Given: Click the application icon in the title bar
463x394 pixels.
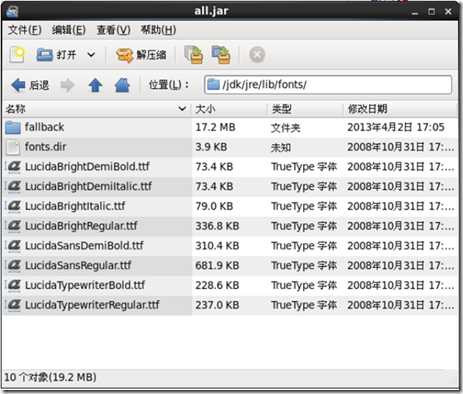Looking at the screenshot, I should [12, 12].
